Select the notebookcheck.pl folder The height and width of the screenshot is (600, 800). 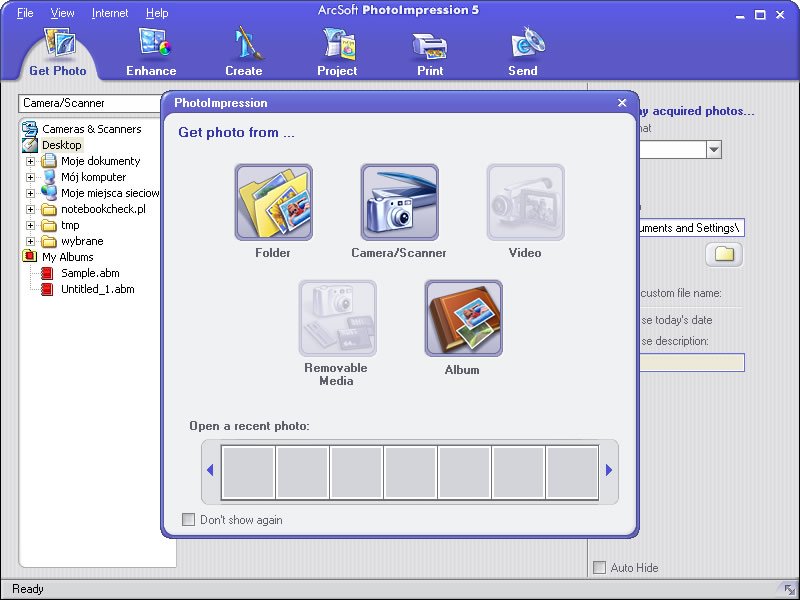(103, 209)
